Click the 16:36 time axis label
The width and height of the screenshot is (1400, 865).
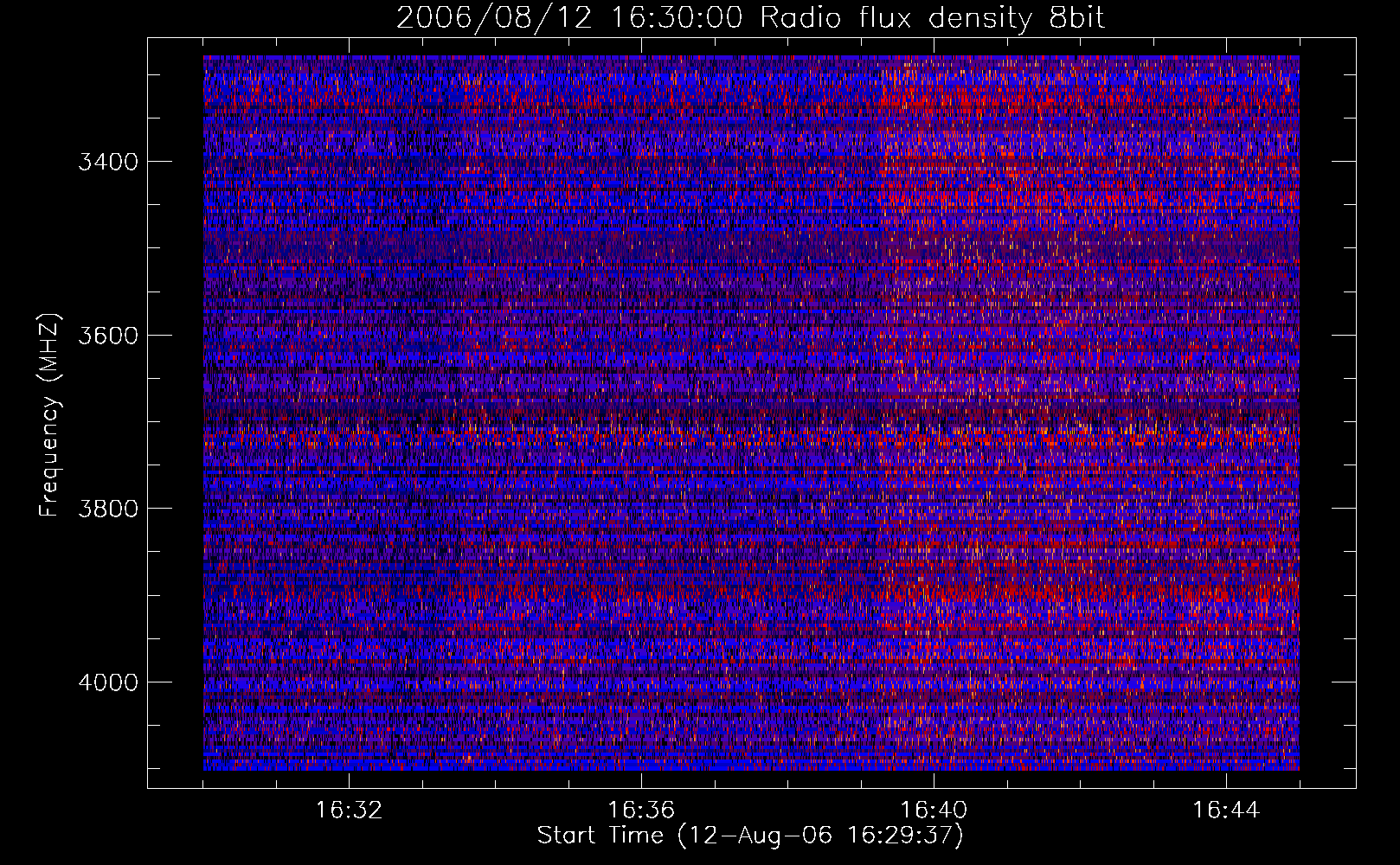pyautogui.click(x=641, y=811)
